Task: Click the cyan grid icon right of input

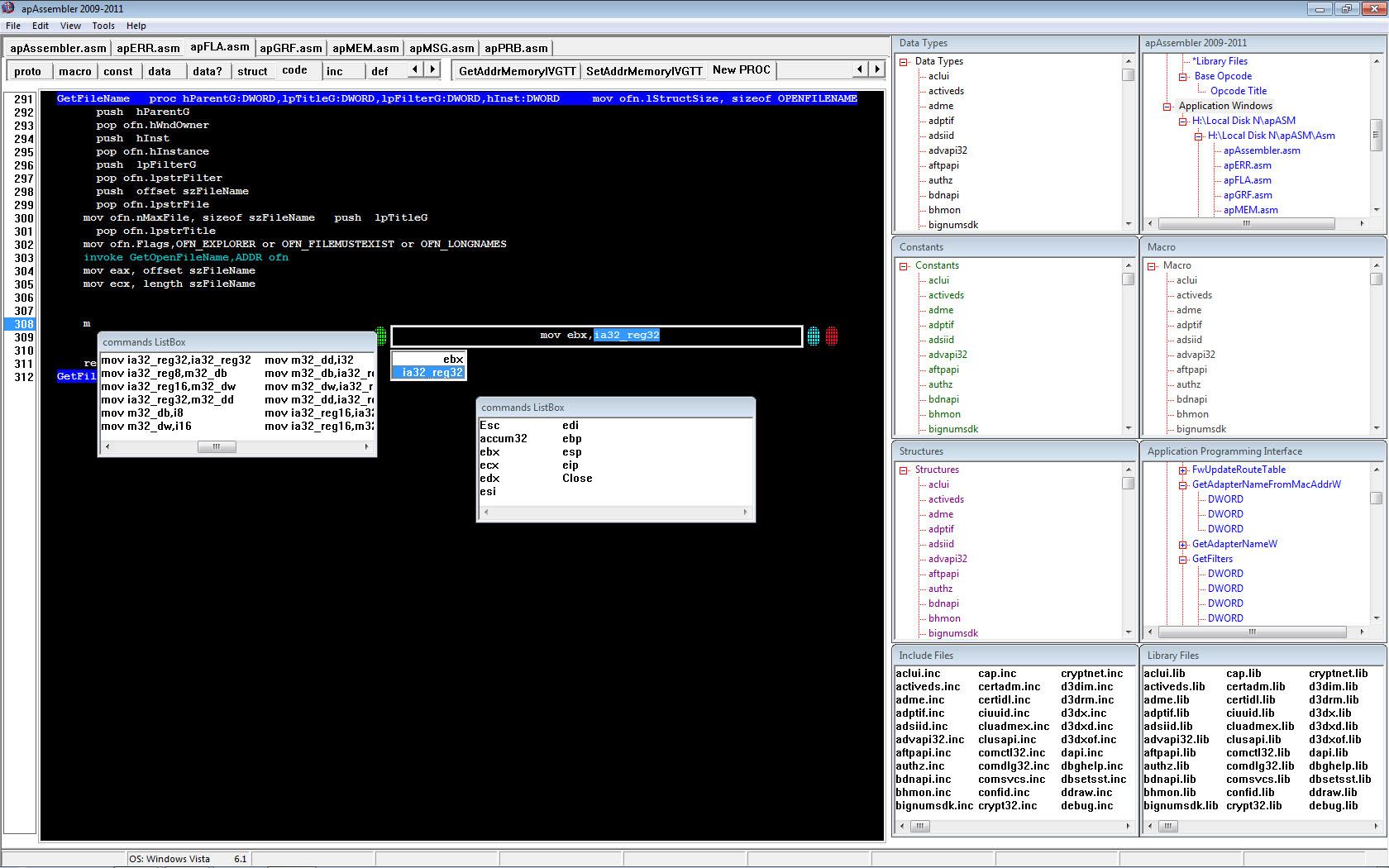Action: point(814,336)
